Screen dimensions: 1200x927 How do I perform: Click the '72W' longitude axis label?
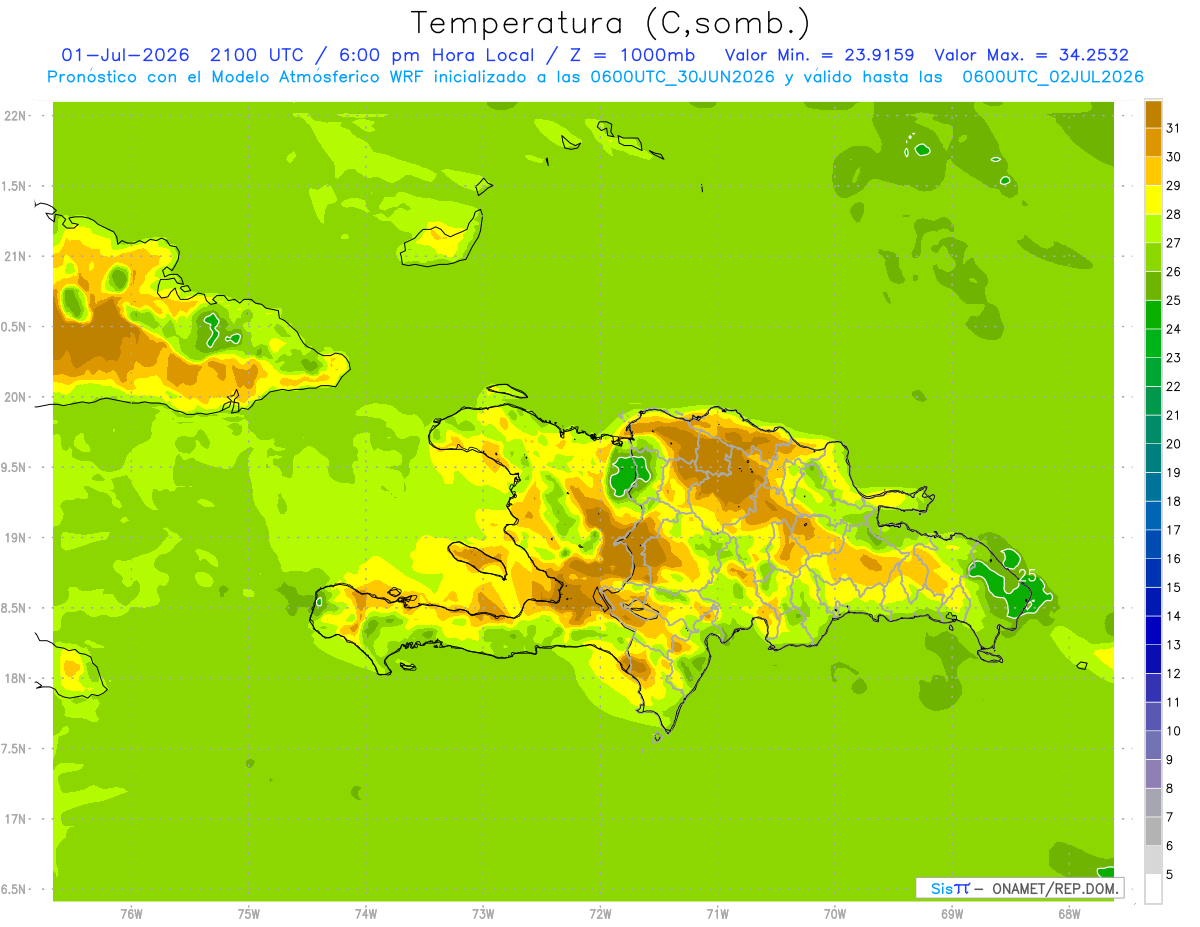tap(600, 913)
